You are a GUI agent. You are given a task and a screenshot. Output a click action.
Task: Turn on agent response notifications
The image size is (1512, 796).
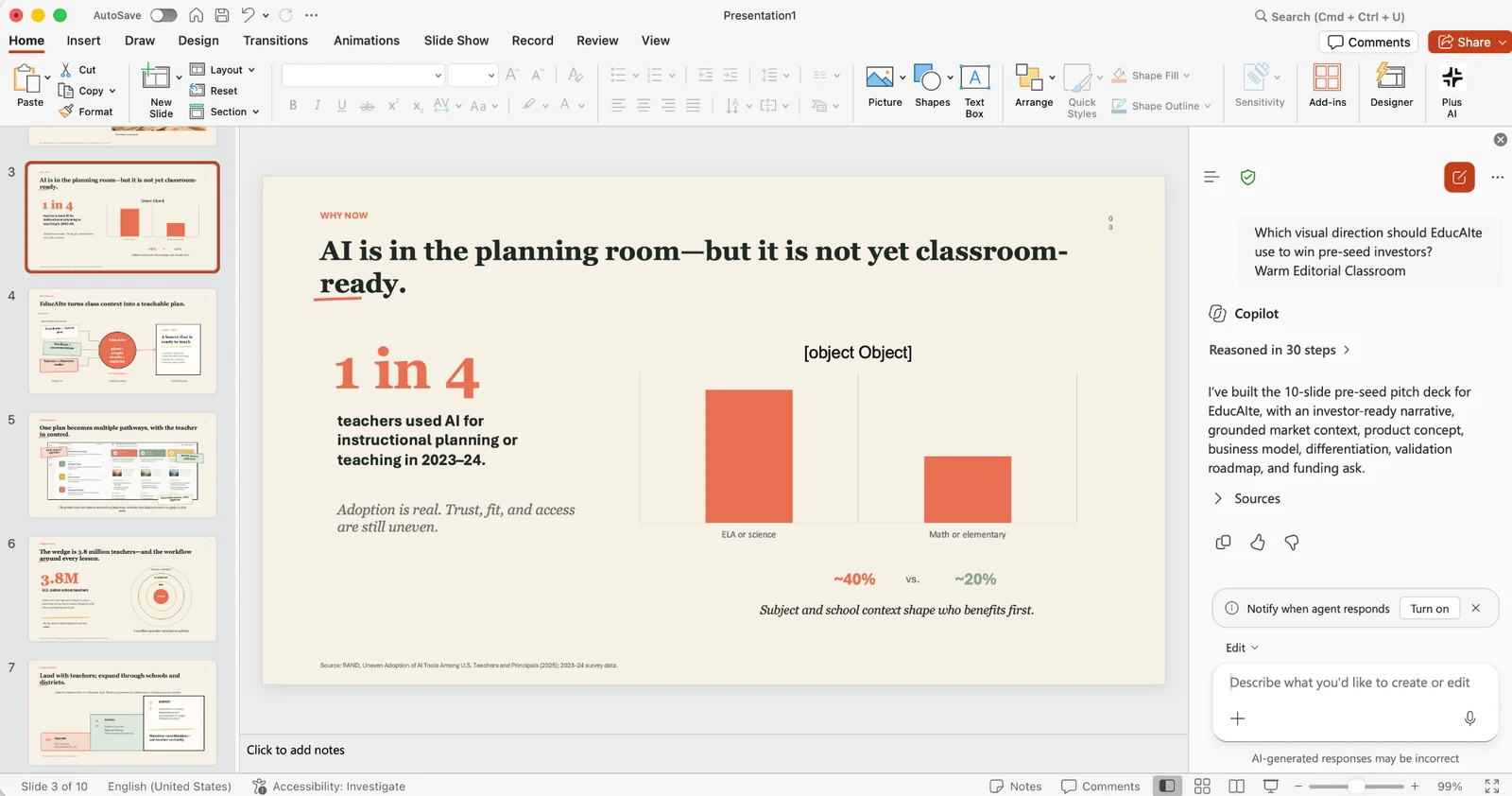1429,609
